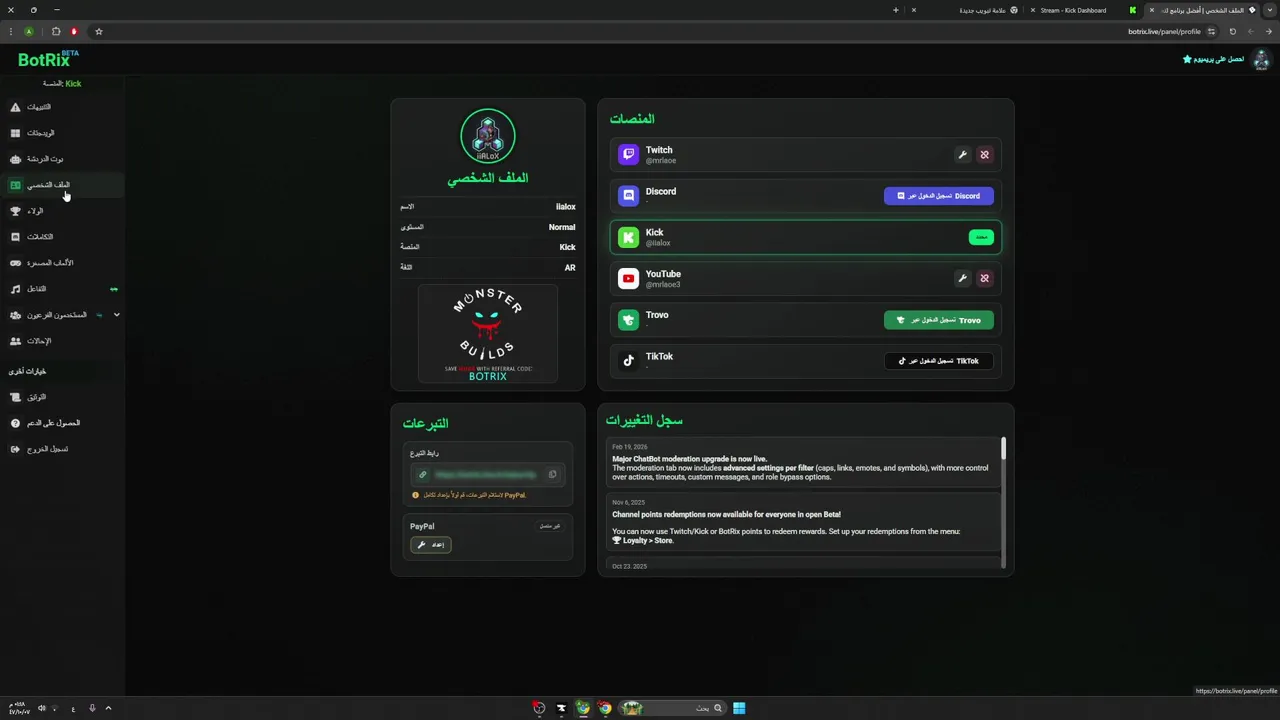Click the blurred donation link field
The width and height of the screenshot is (1280, 720).
pyautogui.click(x=485, y=475)
